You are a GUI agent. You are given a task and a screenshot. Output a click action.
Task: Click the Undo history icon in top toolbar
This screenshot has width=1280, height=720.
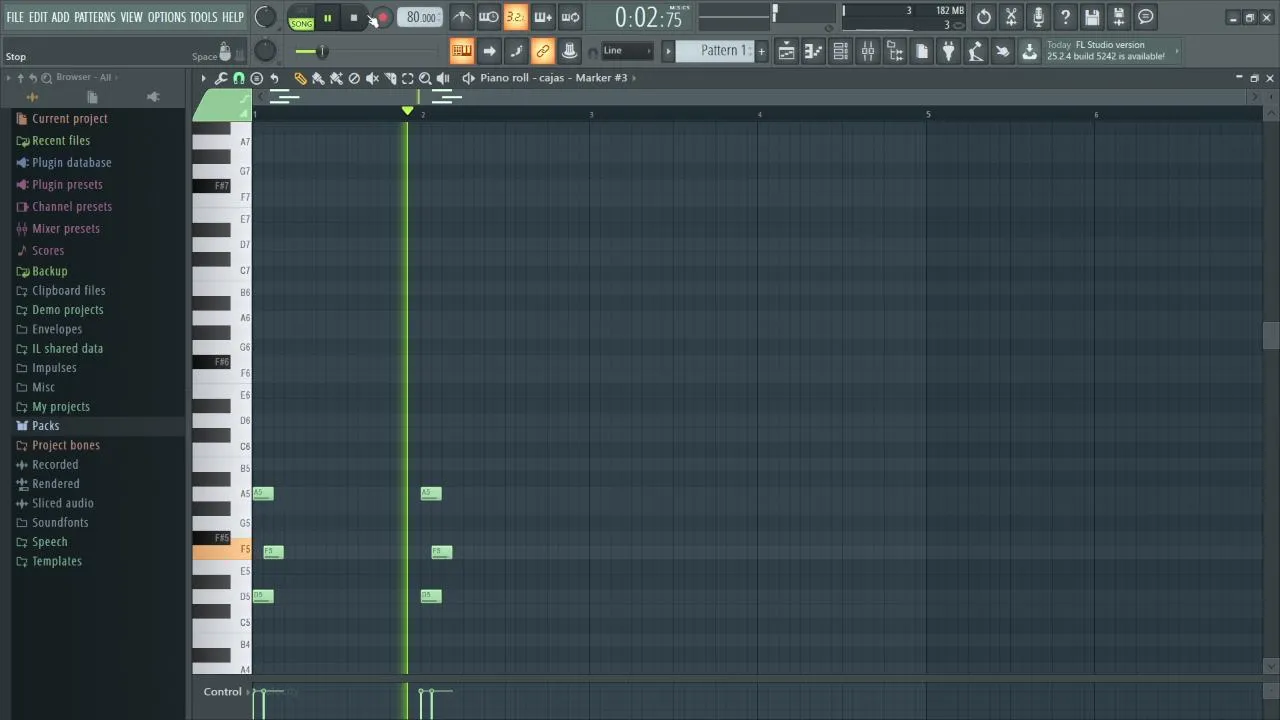(x=984, y=17)
